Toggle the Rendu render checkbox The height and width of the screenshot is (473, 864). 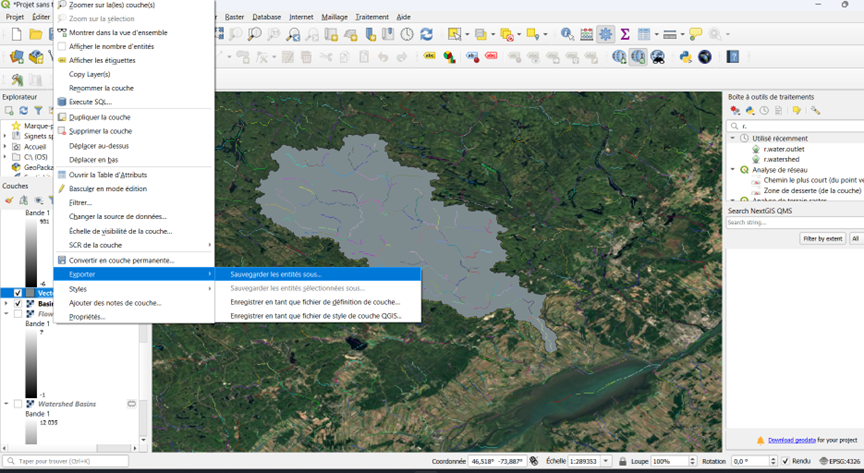coord(783,461)
